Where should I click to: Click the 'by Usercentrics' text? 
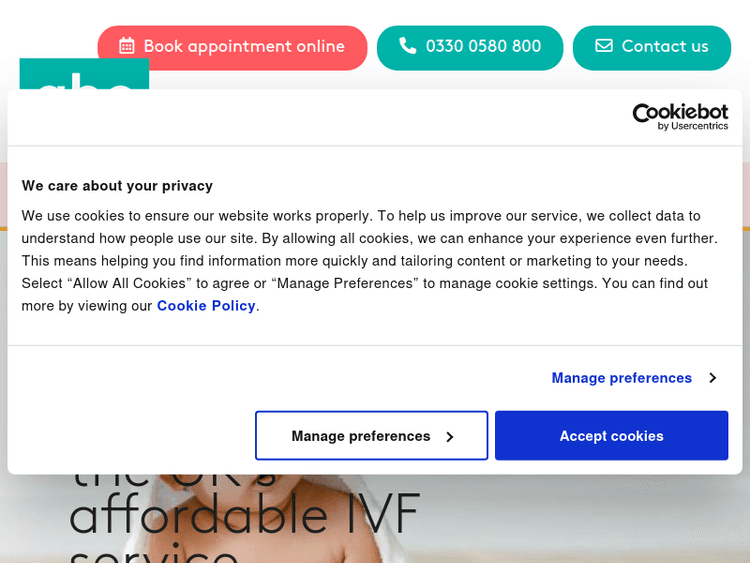click(693, 126)
